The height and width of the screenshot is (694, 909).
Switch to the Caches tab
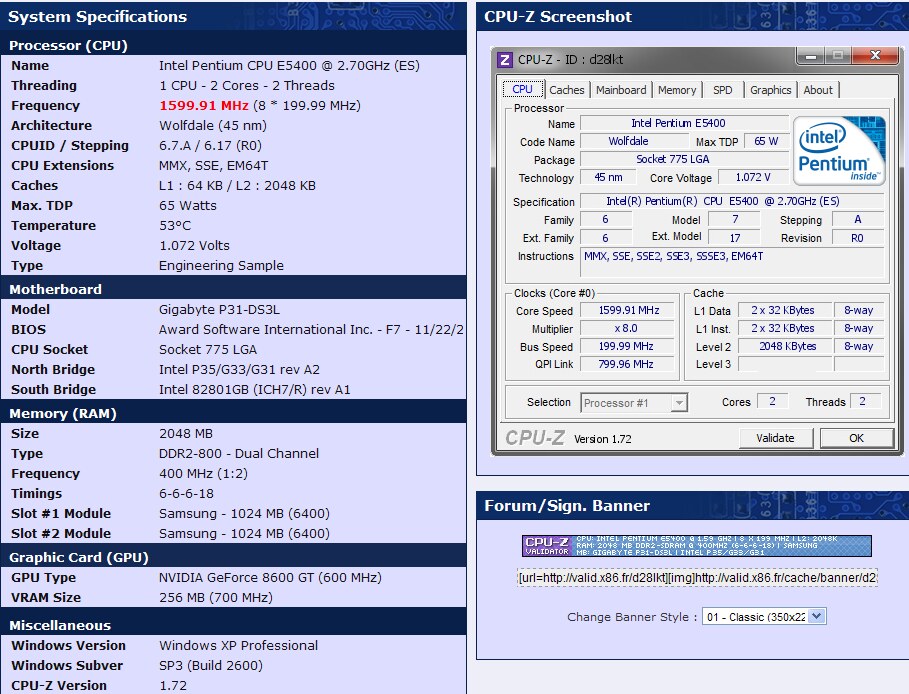pyautogui.click(x=567, y=90)
